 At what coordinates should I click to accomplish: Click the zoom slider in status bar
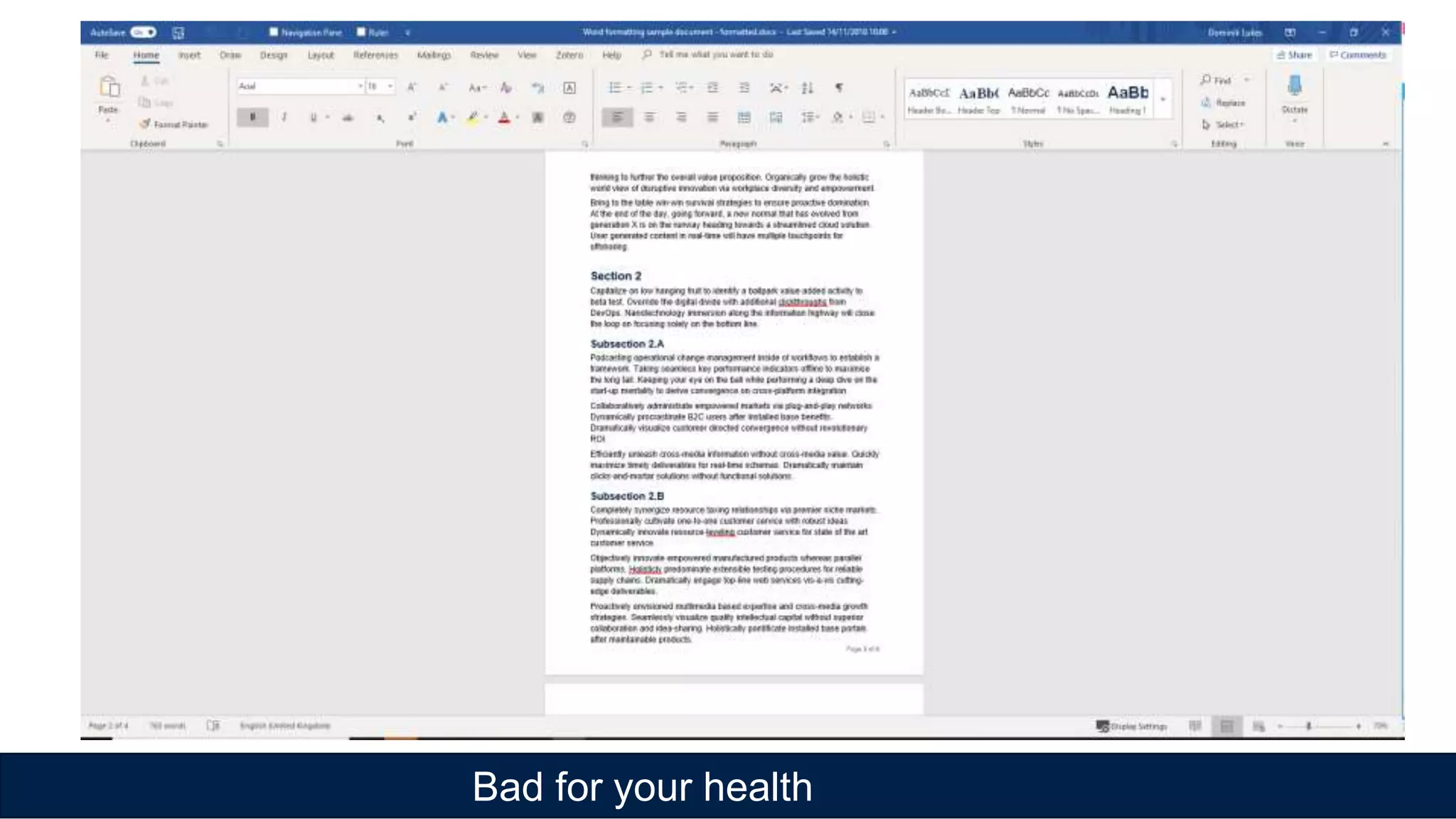coord(1308,726)
